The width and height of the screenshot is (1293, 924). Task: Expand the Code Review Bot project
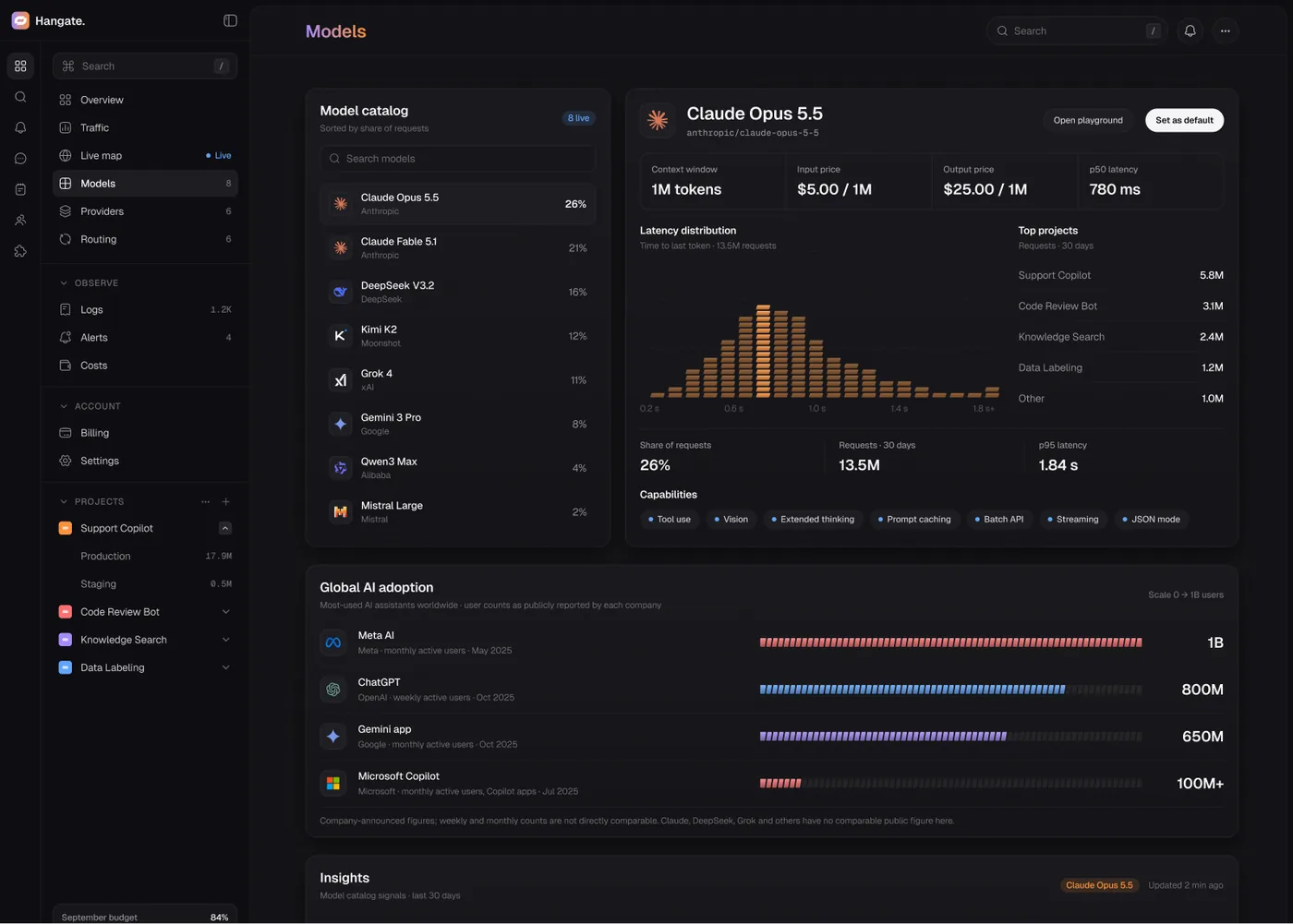225,612
